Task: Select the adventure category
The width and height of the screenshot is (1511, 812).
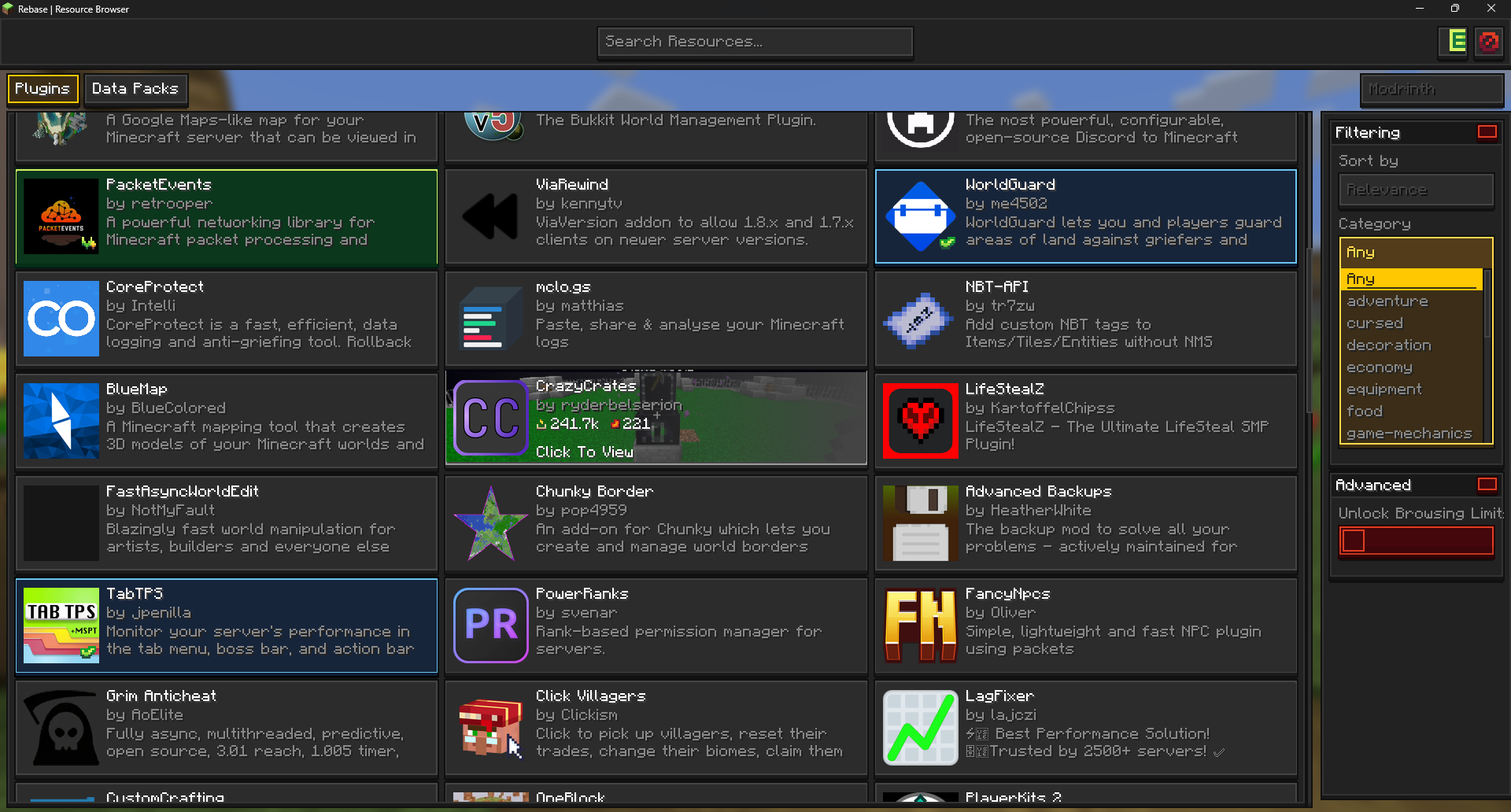Action: point(1411,301)
